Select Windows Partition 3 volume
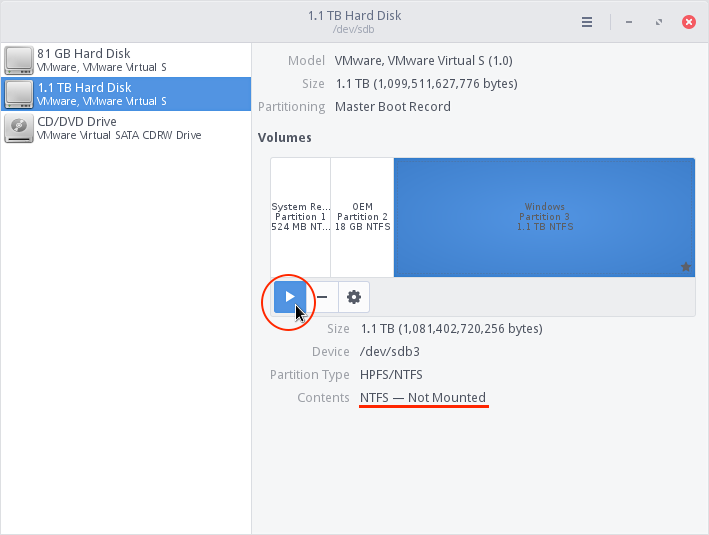This screenshot has width=709, height=535. coord(544,217)
